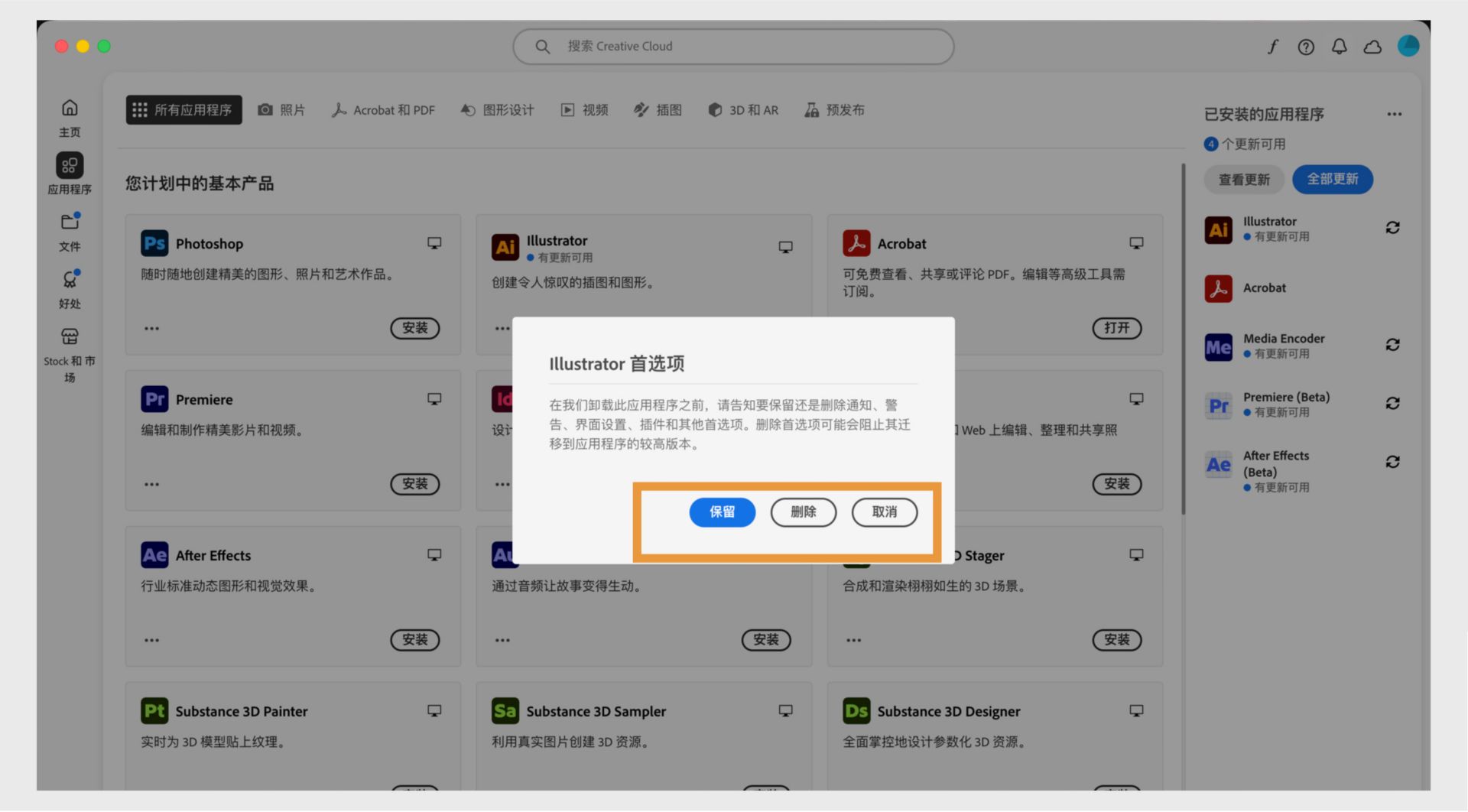The image size is (1468, 812).
Task: Switch to the 预发布 tab
Action: [x=834, y=110]
